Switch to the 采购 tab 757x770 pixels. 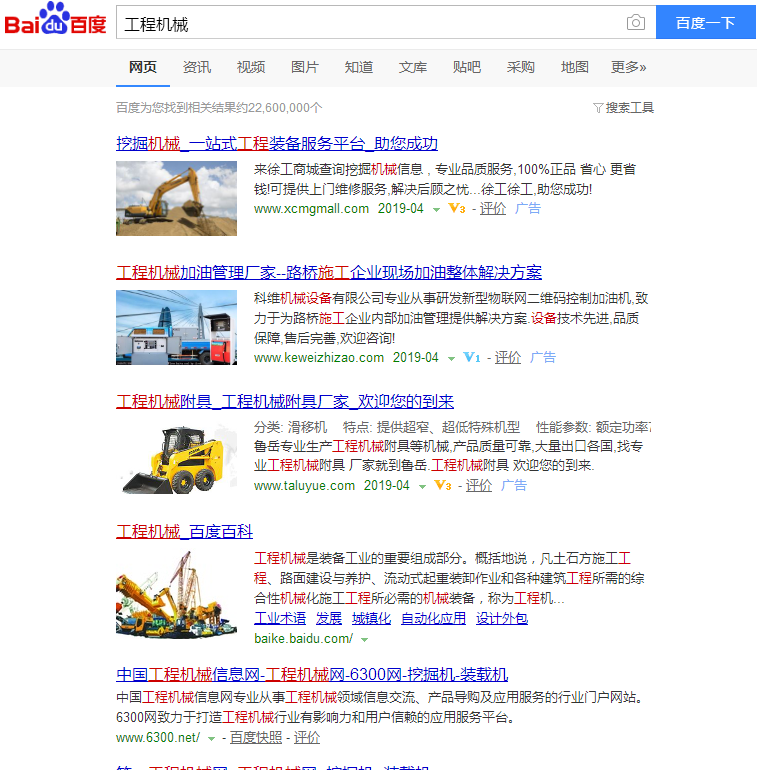click(x=521, y=67)
